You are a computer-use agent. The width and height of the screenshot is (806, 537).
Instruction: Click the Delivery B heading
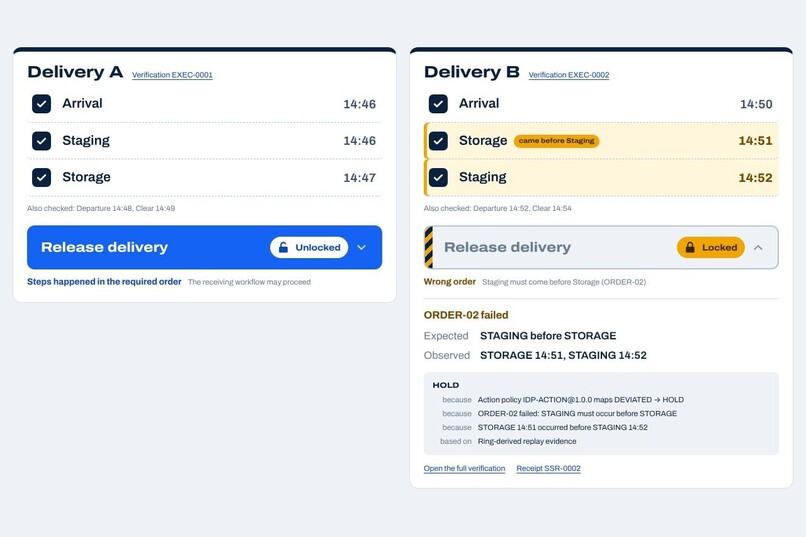[x=472, y=72]
